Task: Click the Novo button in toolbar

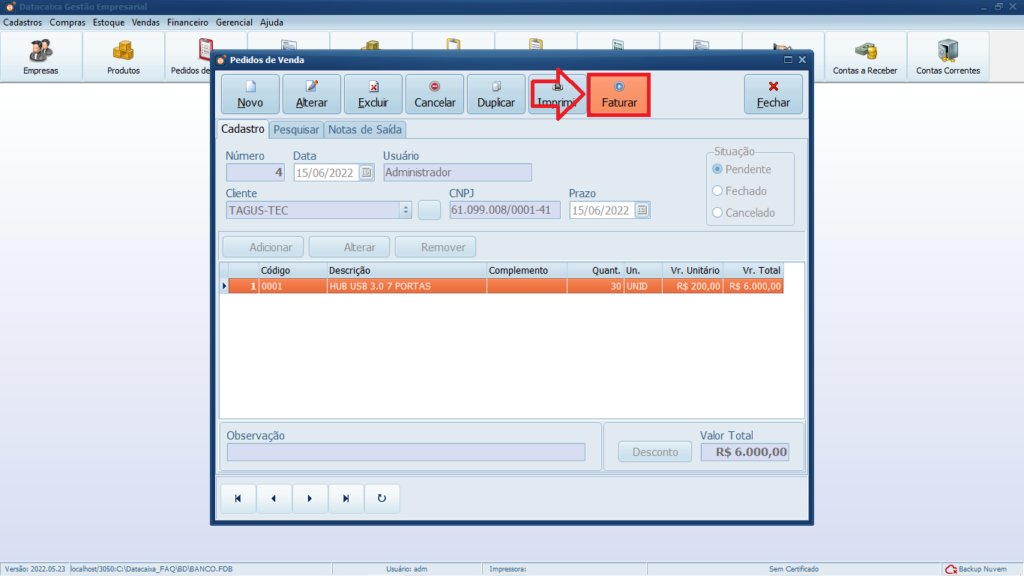Action: (x=250, y=94)
